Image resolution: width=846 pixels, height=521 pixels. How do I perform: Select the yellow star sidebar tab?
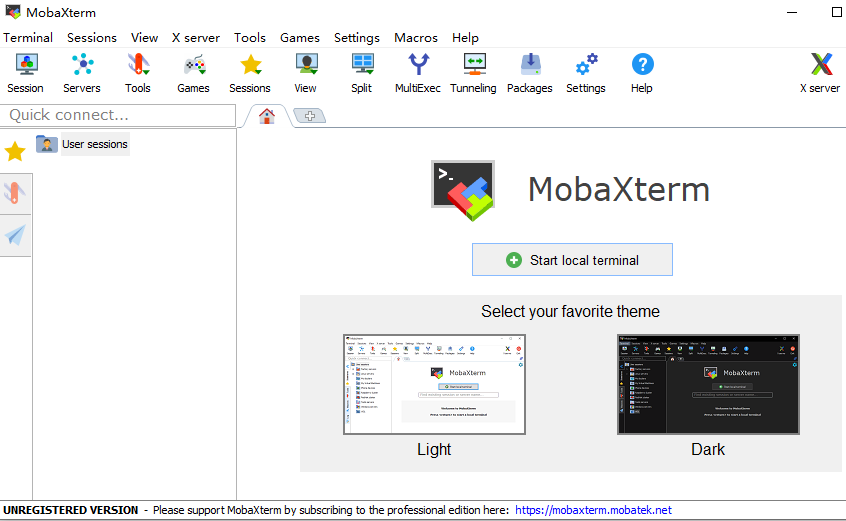coord(15,152)
